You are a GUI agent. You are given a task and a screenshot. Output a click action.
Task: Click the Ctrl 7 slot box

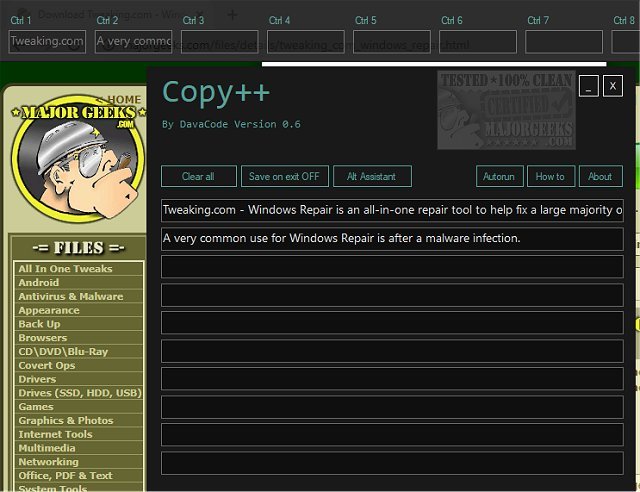(564, 42)
